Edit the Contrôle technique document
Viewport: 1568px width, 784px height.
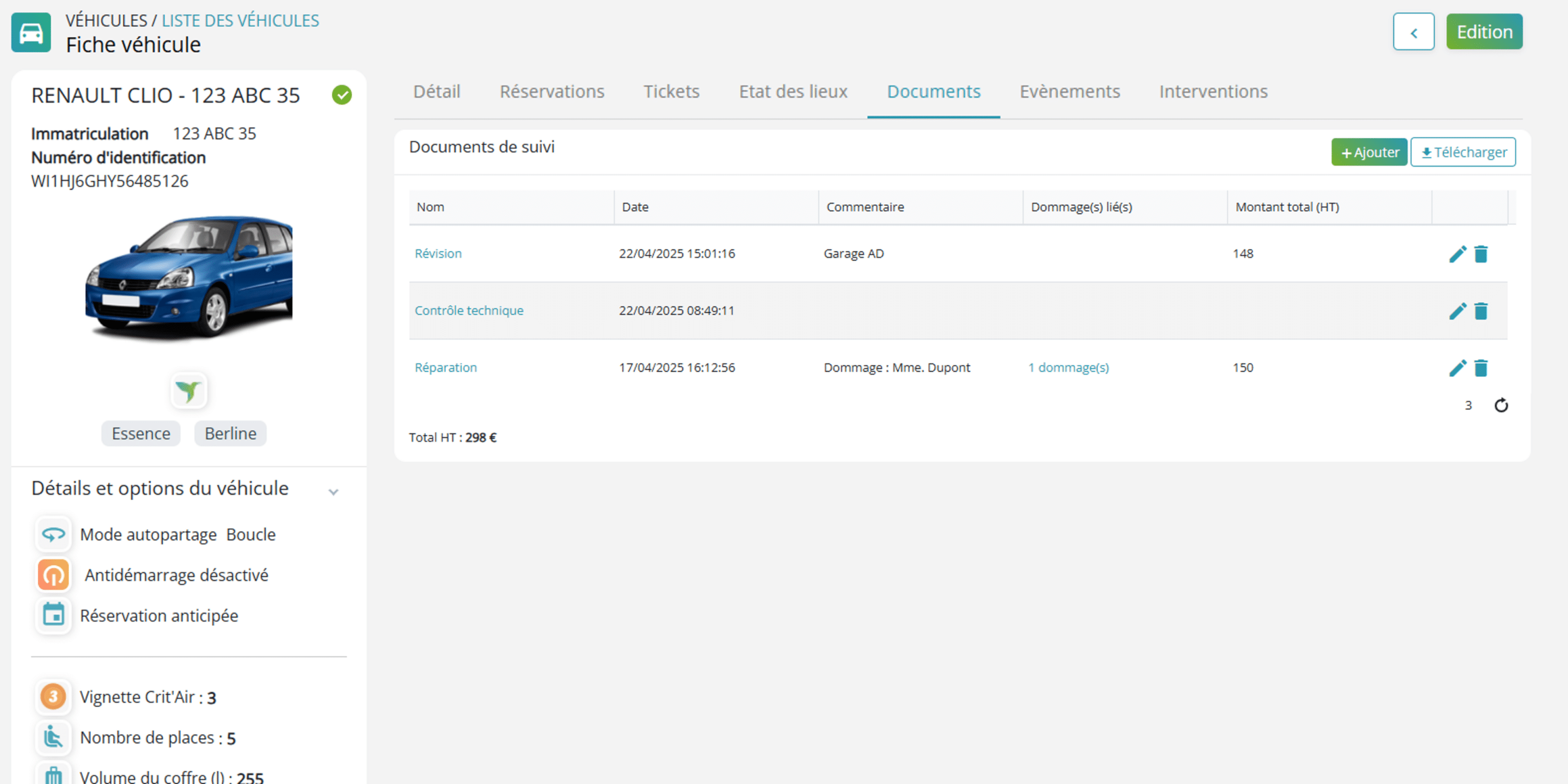tap(1457, 311)
